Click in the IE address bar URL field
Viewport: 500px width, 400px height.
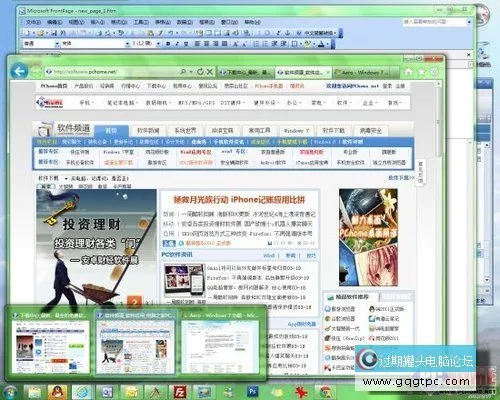coord(113,72)
